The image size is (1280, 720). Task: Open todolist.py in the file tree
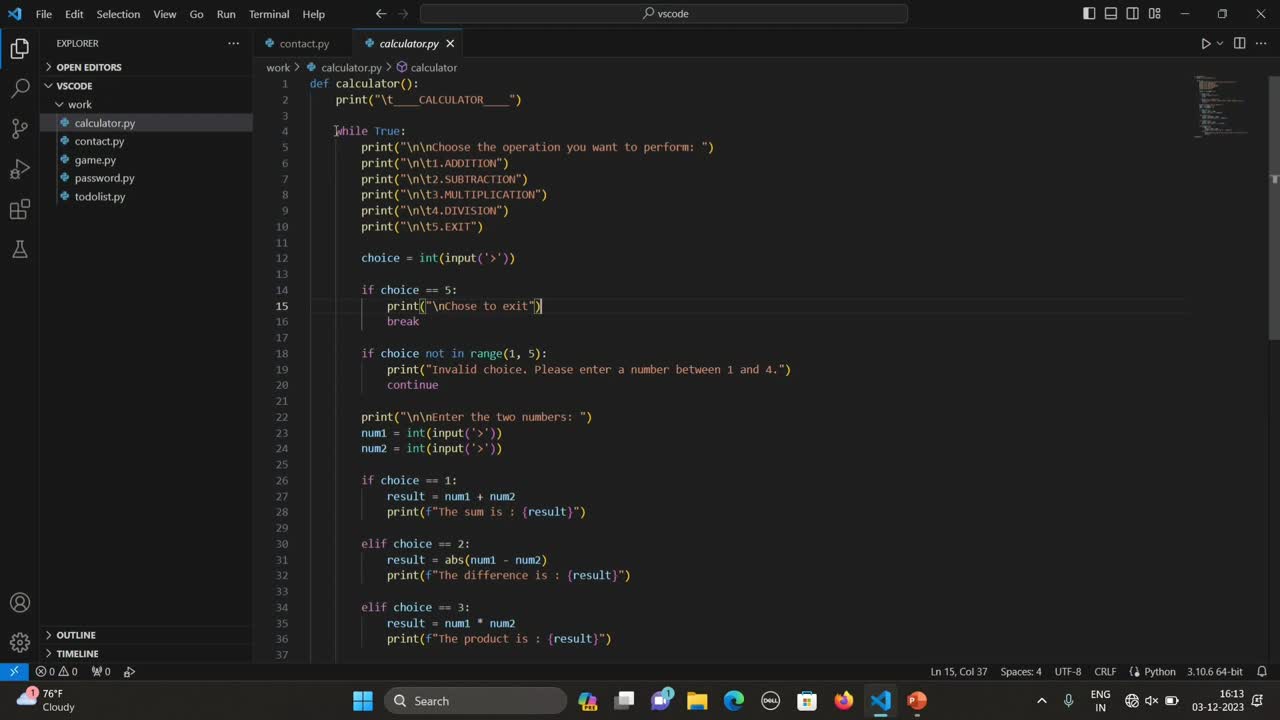click(146, 197)
